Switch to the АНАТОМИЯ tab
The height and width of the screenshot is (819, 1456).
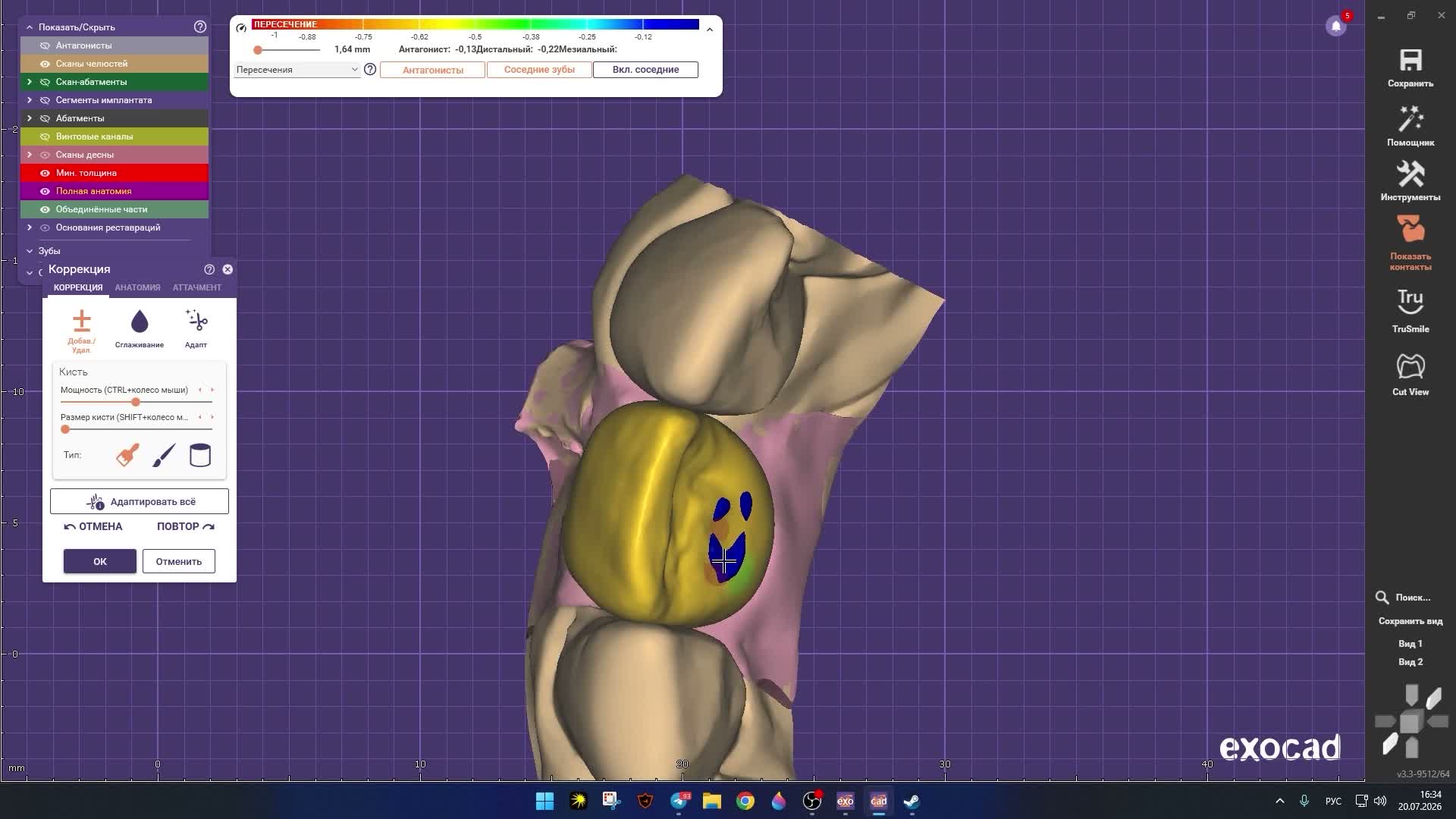click(138, 287)
